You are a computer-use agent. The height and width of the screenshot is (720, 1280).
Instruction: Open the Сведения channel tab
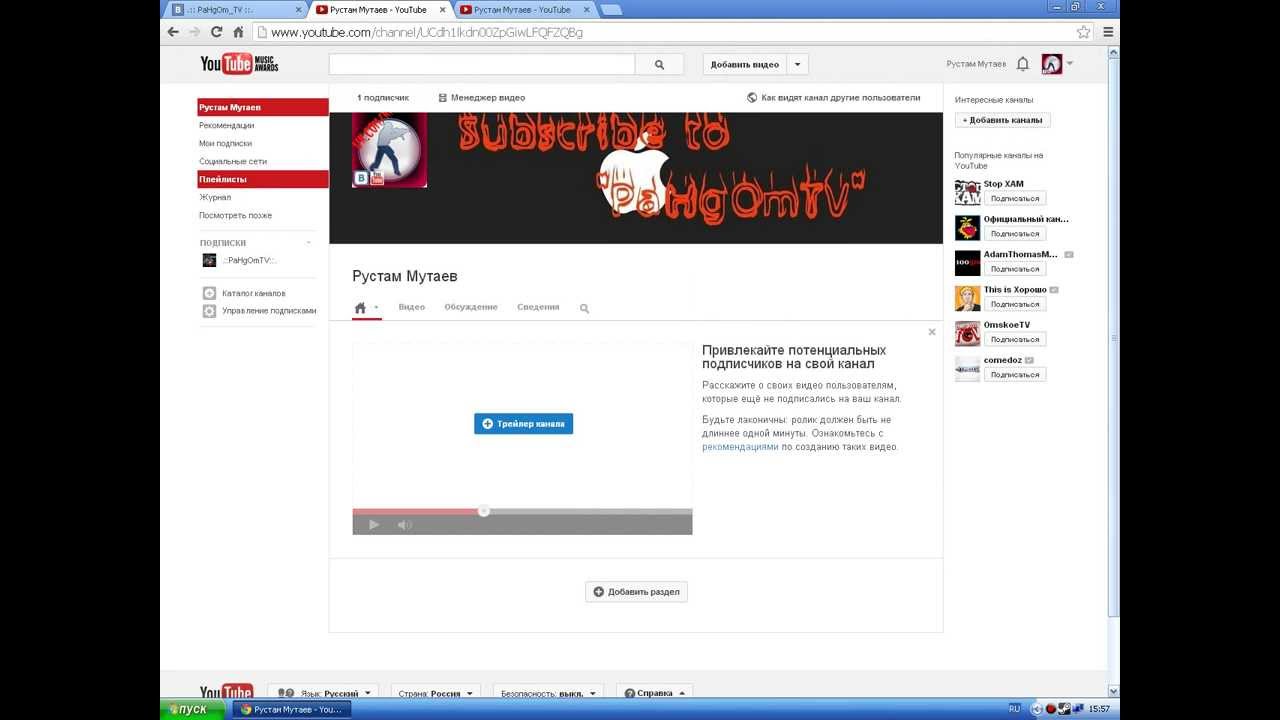pos(538,307)
